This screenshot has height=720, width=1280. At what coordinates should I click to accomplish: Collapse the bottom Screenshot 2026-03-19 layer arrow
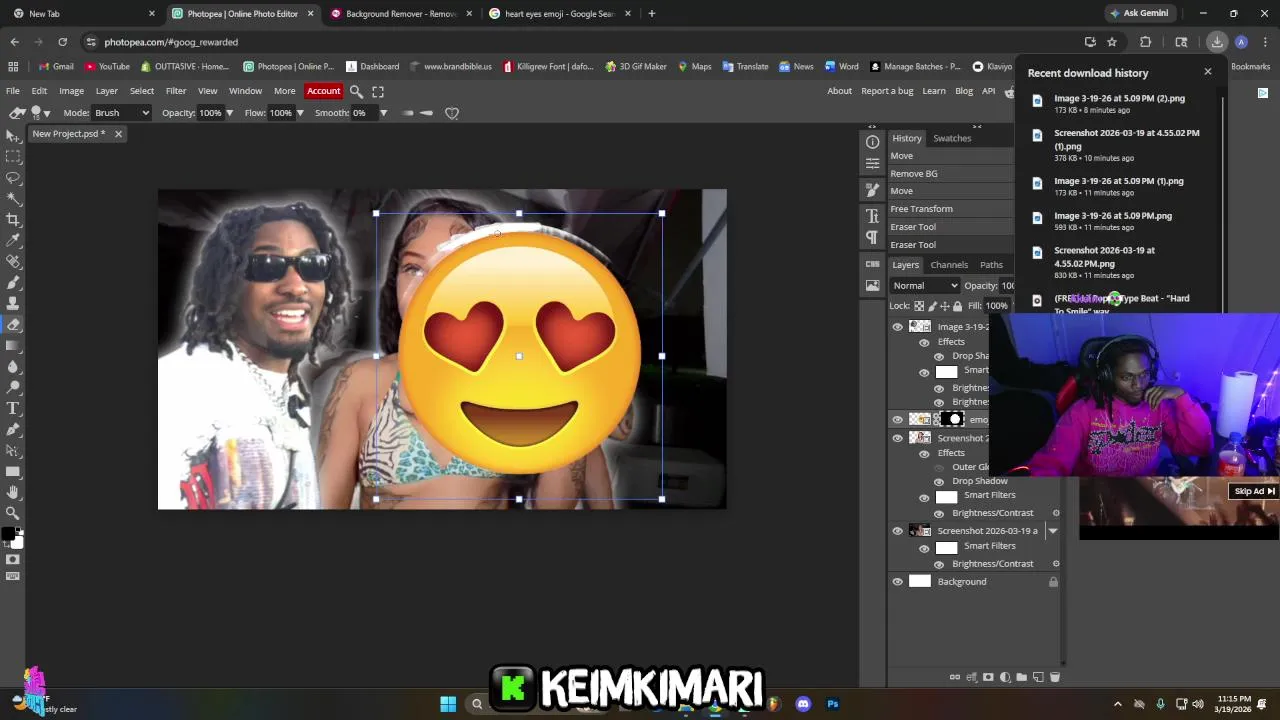coord(1052,531)
